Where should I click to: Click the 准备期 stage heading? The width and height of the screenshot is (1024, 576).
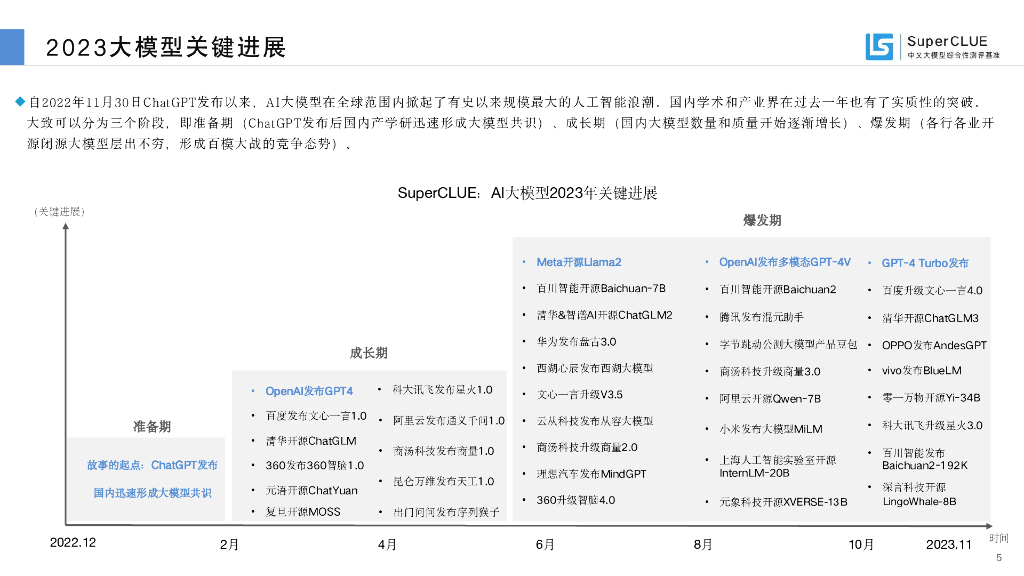tap(152, 426)
